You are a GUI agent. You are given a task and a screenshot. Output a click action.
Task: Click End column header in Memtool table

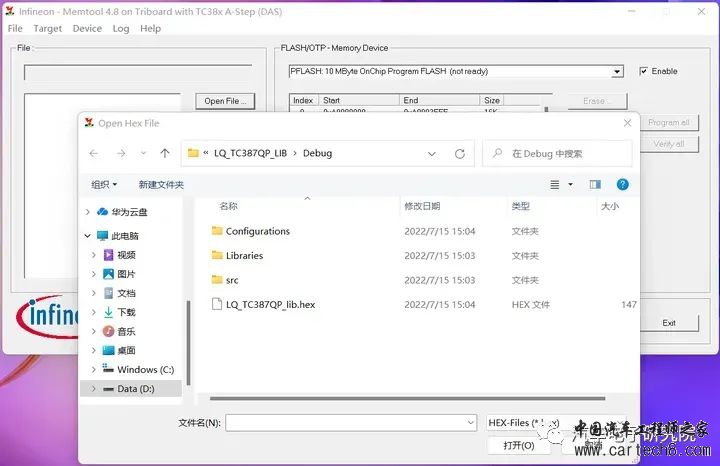[439, 100]
